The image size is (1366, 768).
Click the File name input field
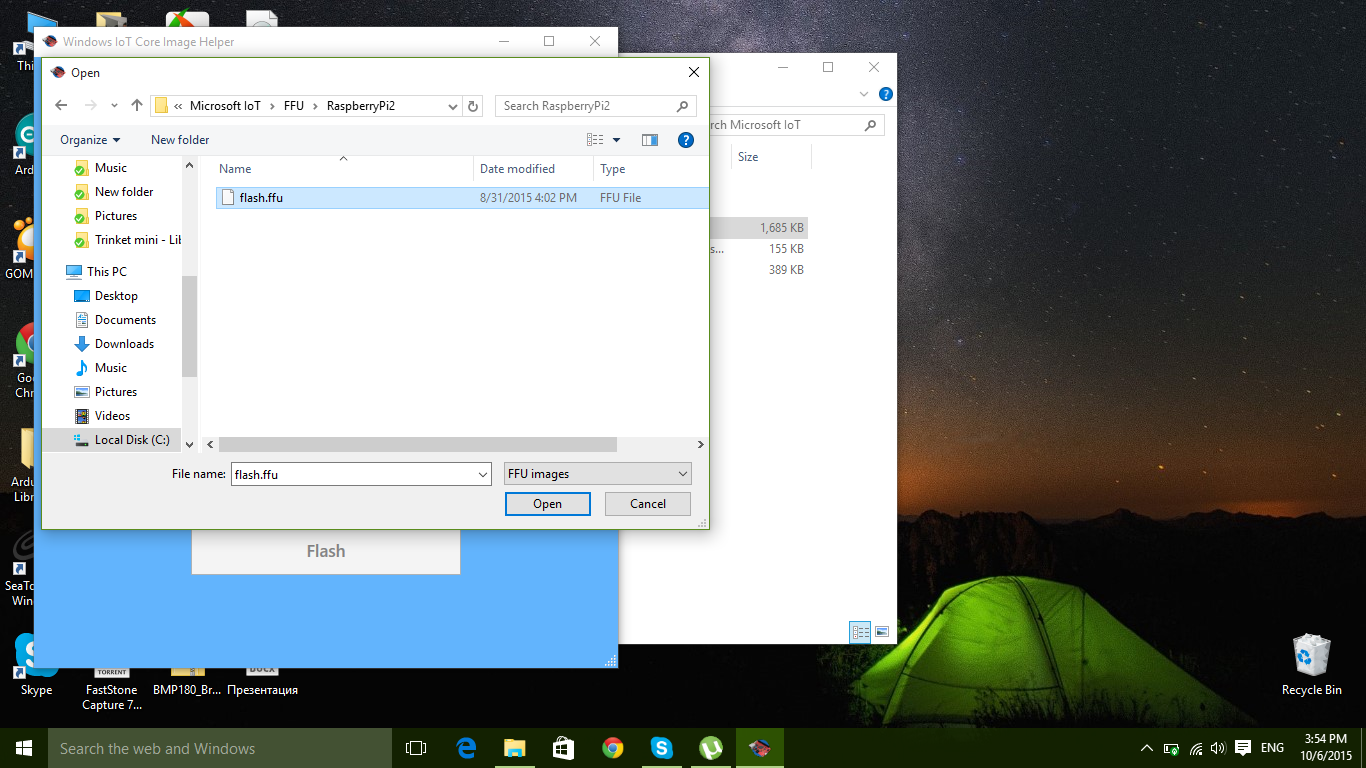pos(354,474)
